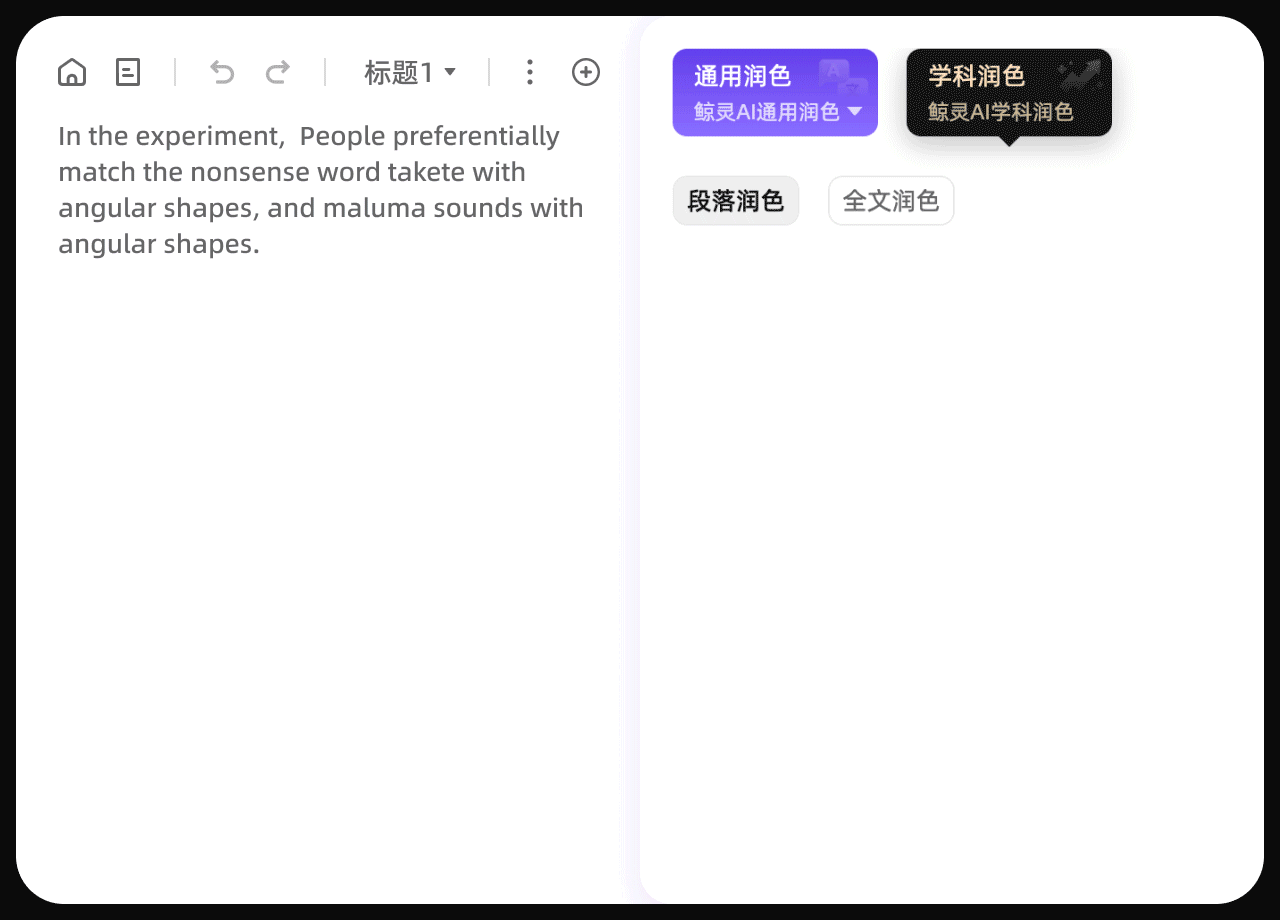Open the 标题1 heading style dropdown
Viewport: 1280px width, 920px height.
pyautogui.click(x=409, y=71)
